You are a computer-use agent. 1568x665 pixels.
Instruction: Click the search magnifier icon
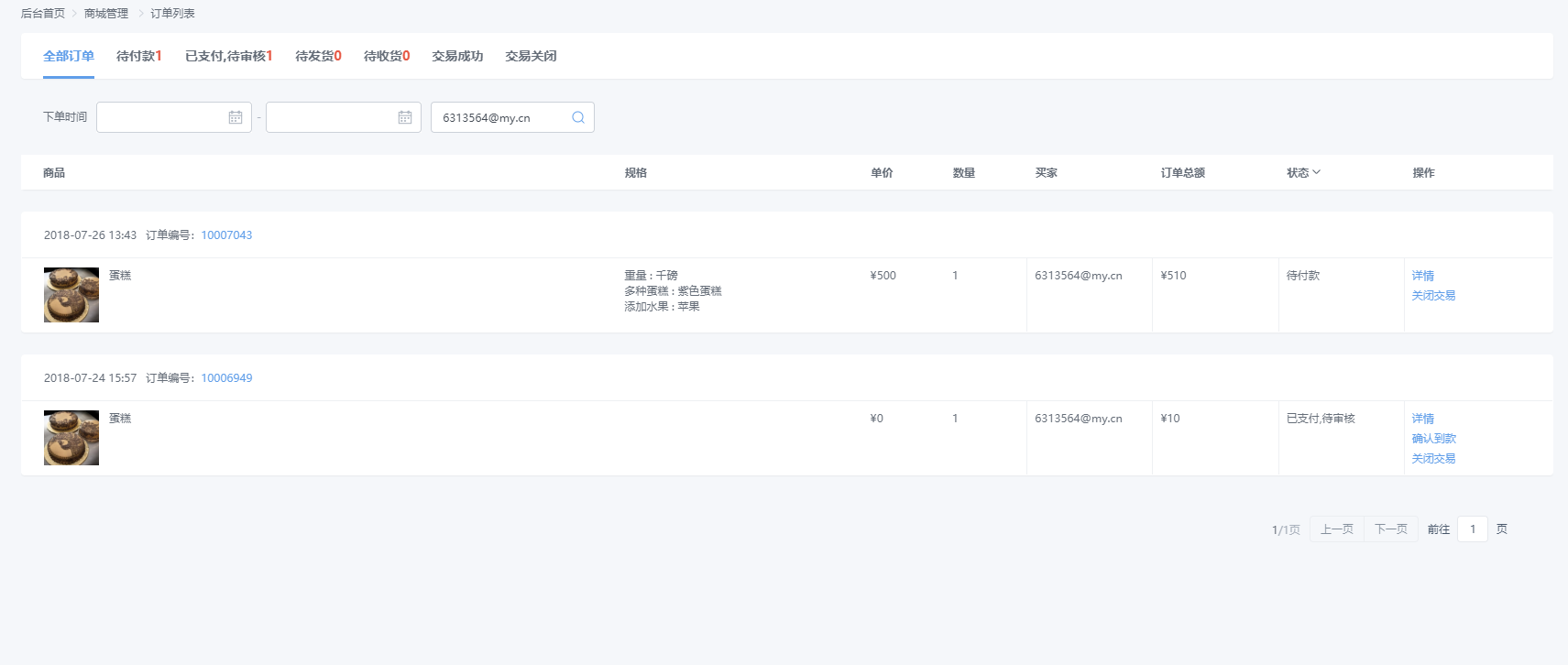pos(578,117)
